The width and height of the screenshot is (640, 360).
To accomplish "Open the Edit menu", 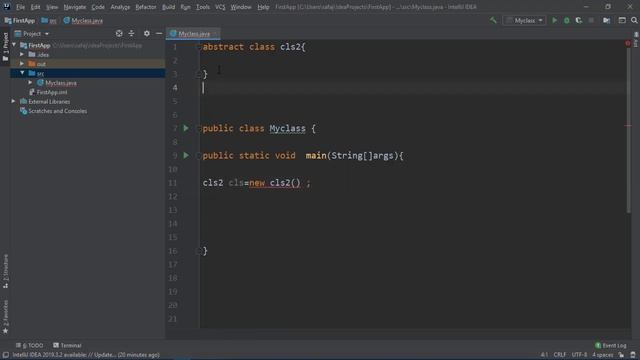I will pos(36,7).
